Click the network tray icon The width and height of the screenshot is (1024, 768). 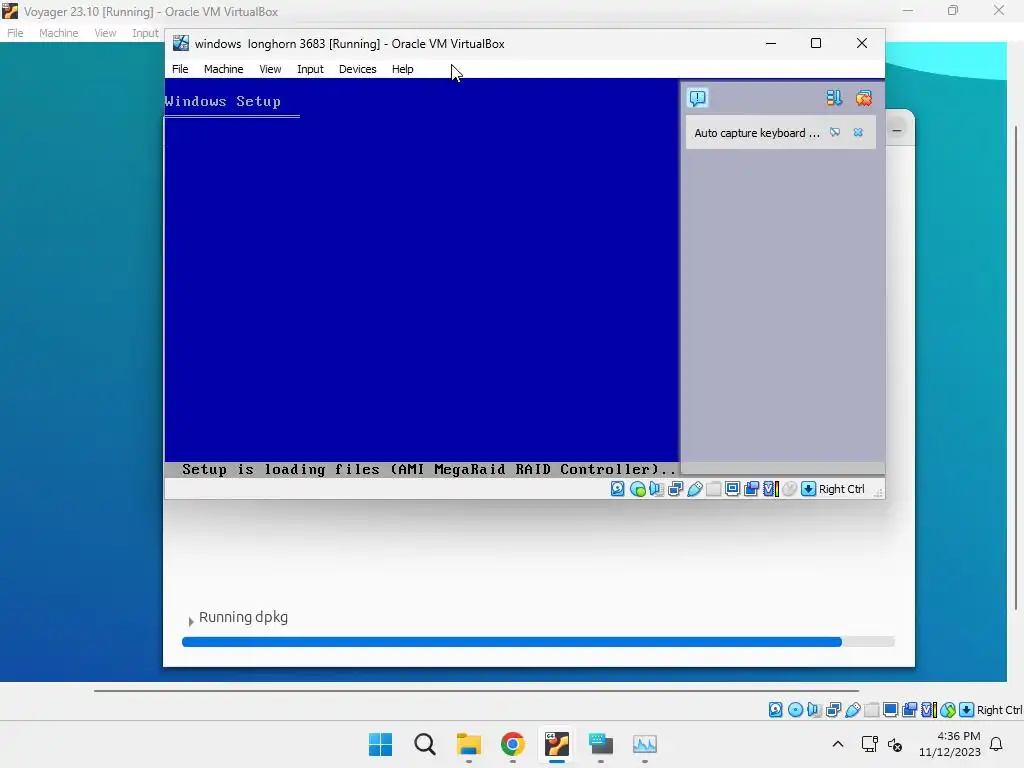[x=869, y=744]
